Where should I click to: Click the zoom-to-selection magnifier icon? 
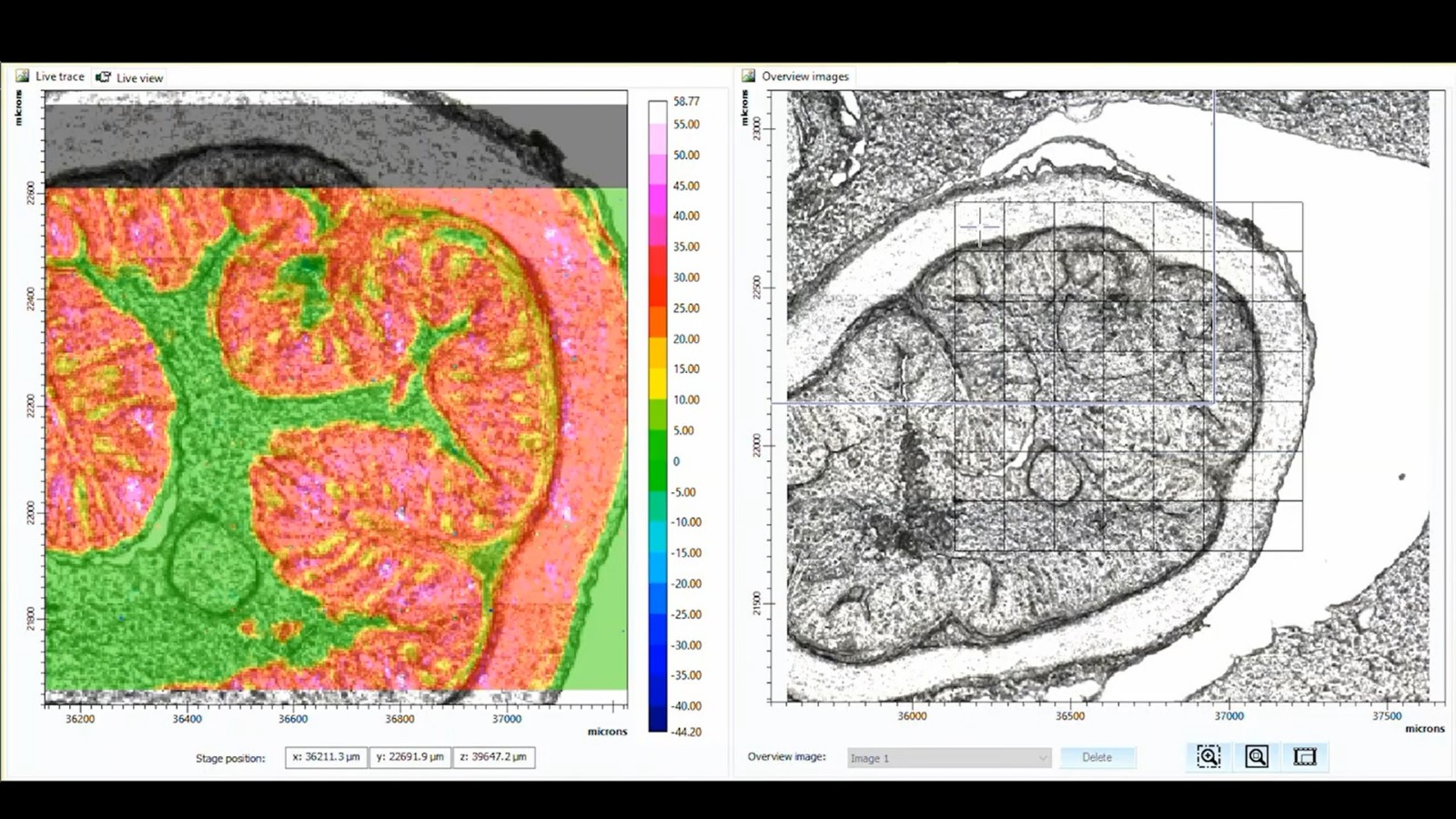click(x=1208, y=756)
